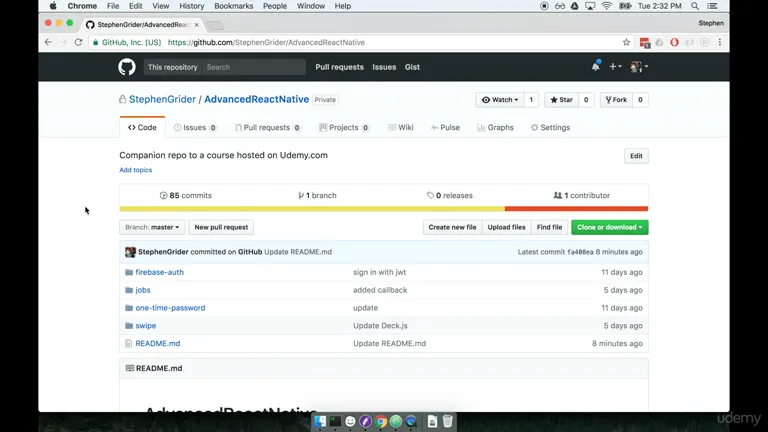
Task: Click the browser address bar URL
Action: coord(266,42)
